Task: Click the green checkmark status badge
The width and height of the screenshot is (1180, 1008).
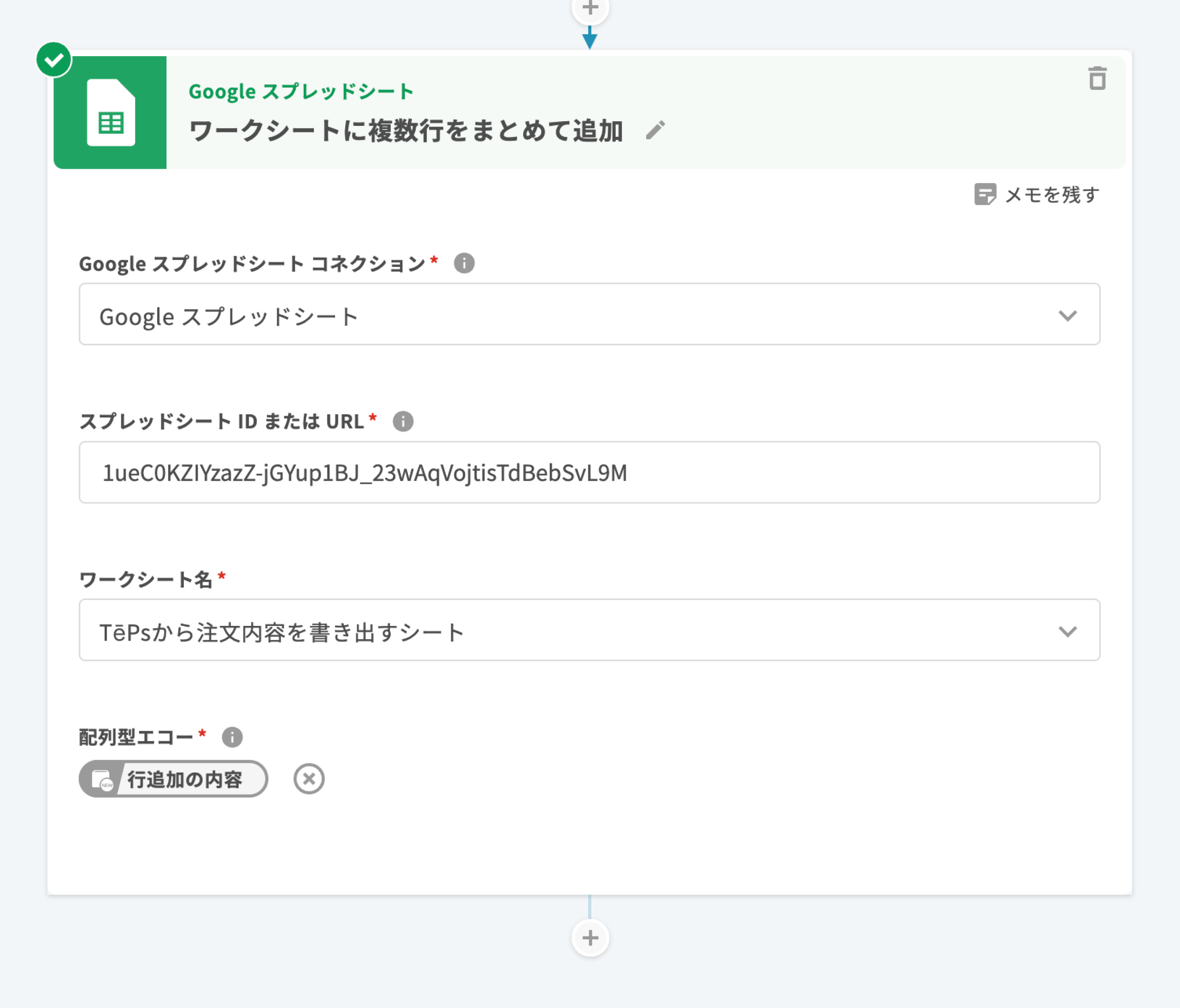Action: click(53, 59)
